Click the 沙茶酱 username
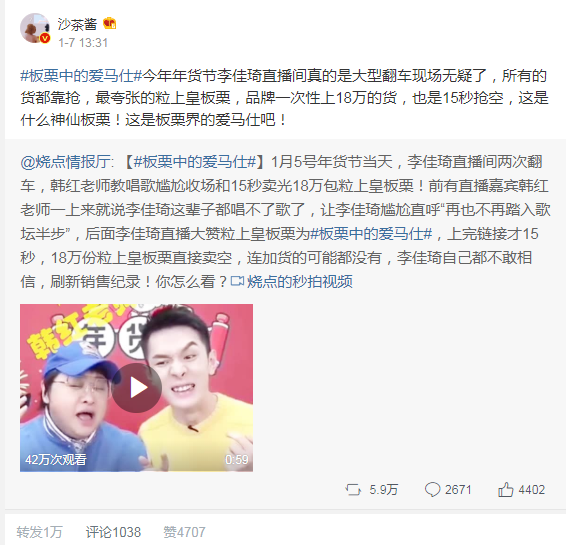566x545 pixels. point(77,24)
